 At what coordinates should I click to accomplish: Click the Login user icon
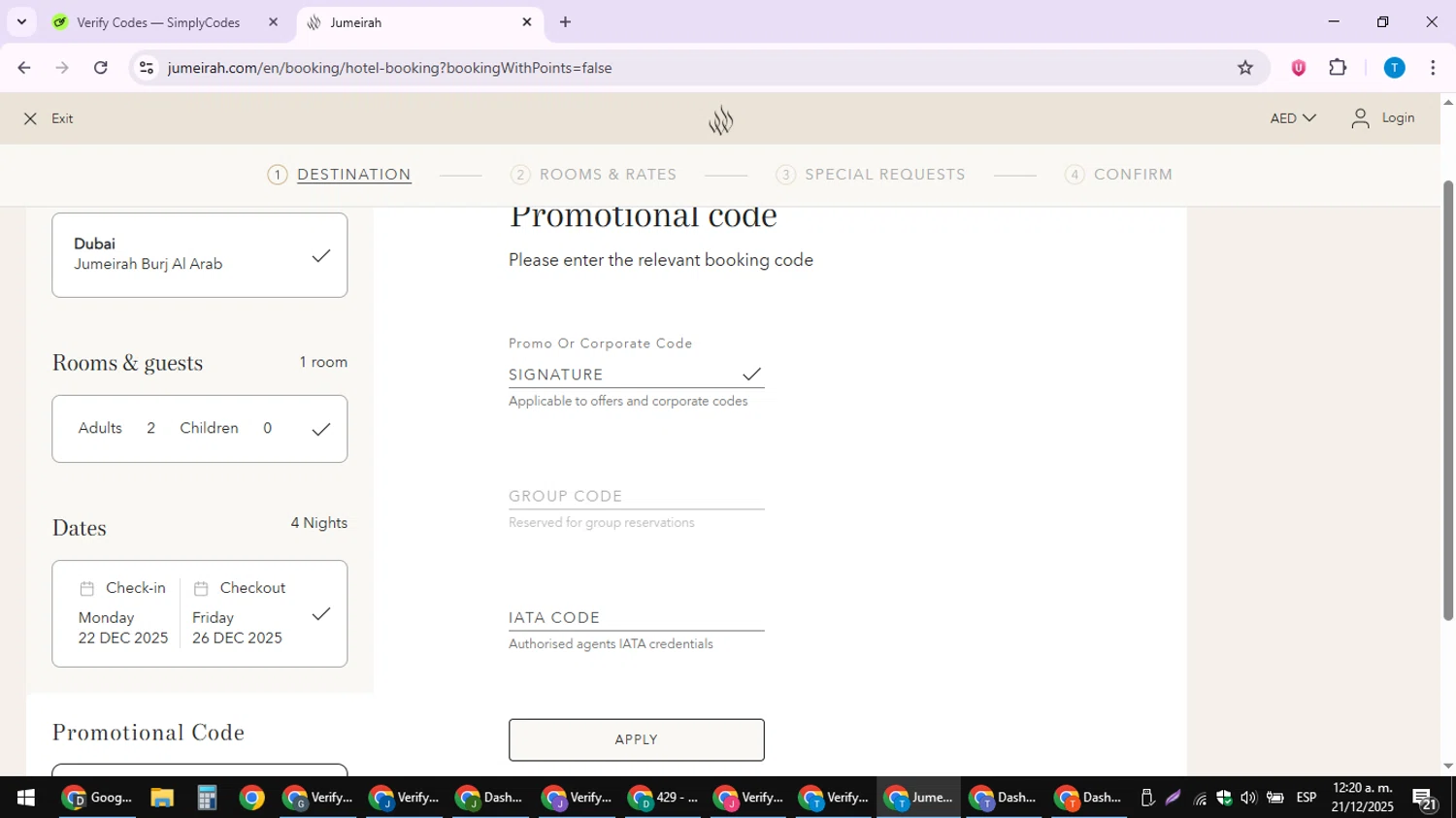[1361, 118]
